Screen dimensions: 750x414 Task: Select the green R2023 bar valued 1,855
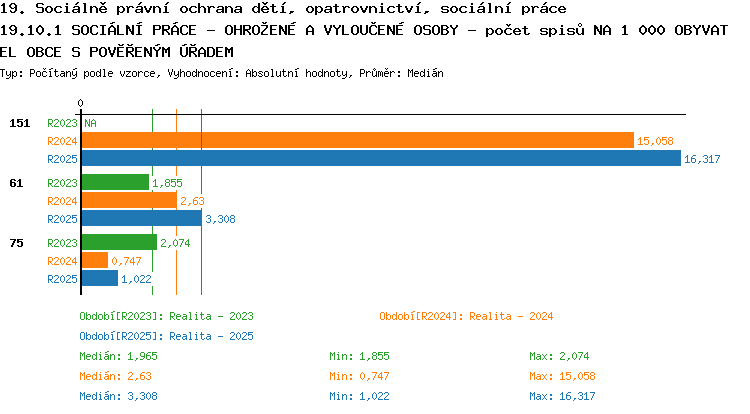pyautogui.click(x=115, y=182)
